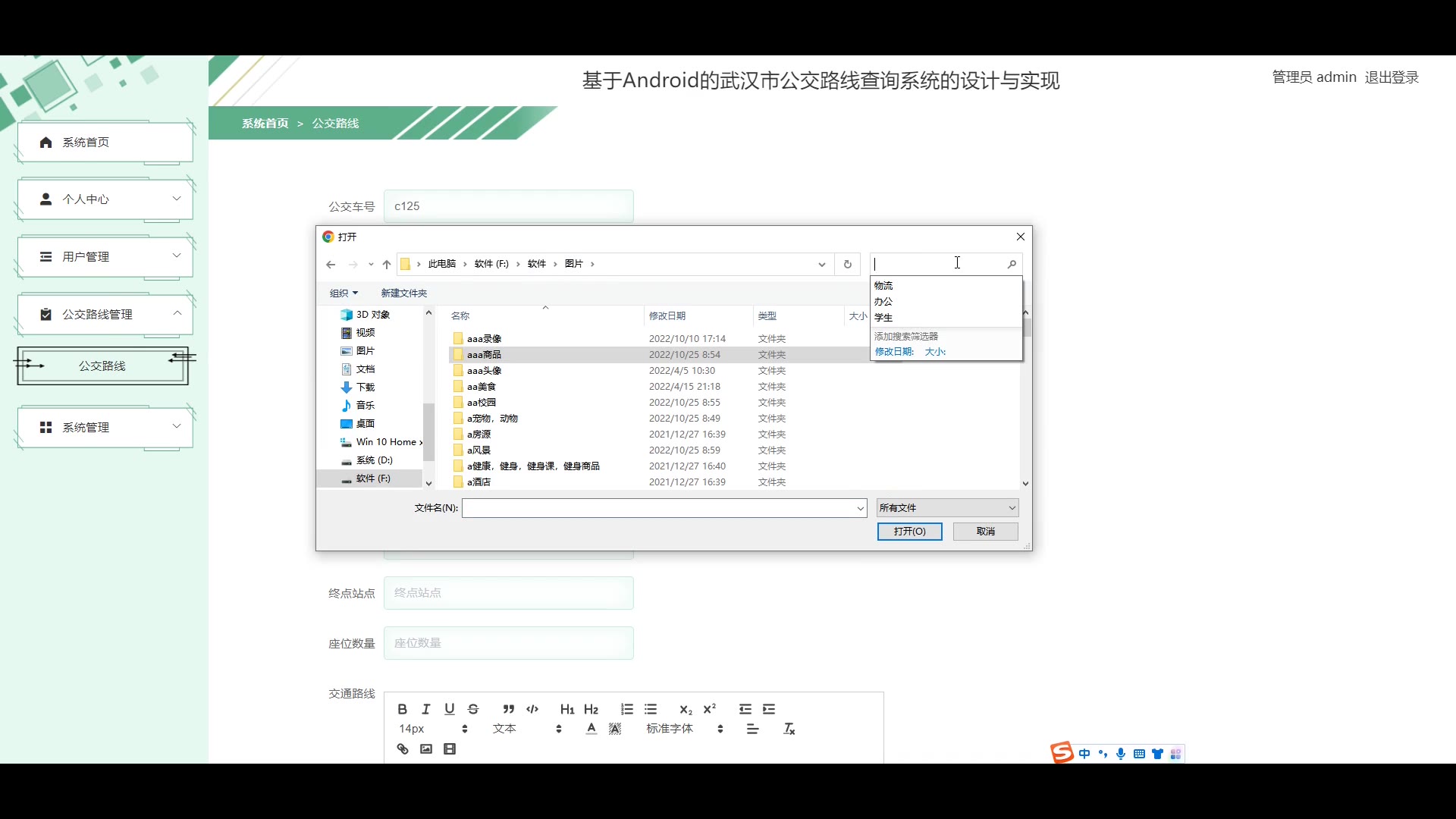1456x819 pixels.
Task: Open the 所有文件 file type dropdown
Action: [947, 508]
